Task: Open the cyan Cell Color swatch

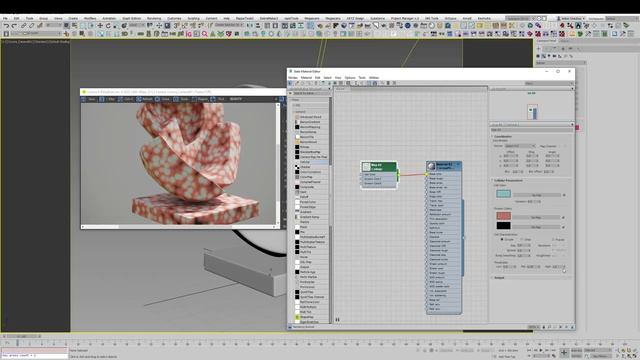Action: (x=503, y=194)
